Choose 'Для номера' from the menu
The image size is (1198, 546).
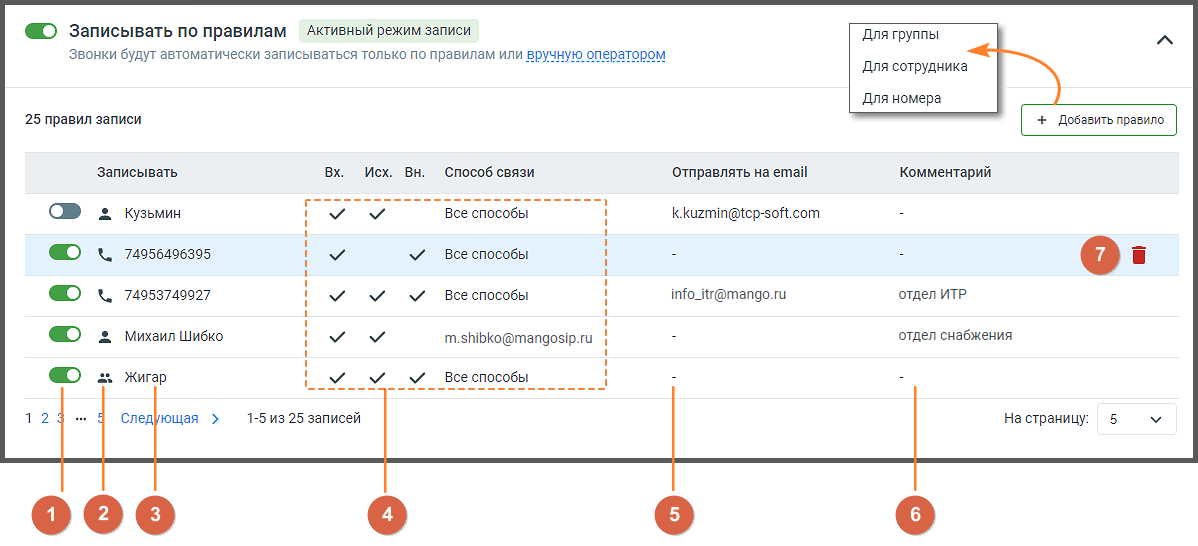[902, 99]
